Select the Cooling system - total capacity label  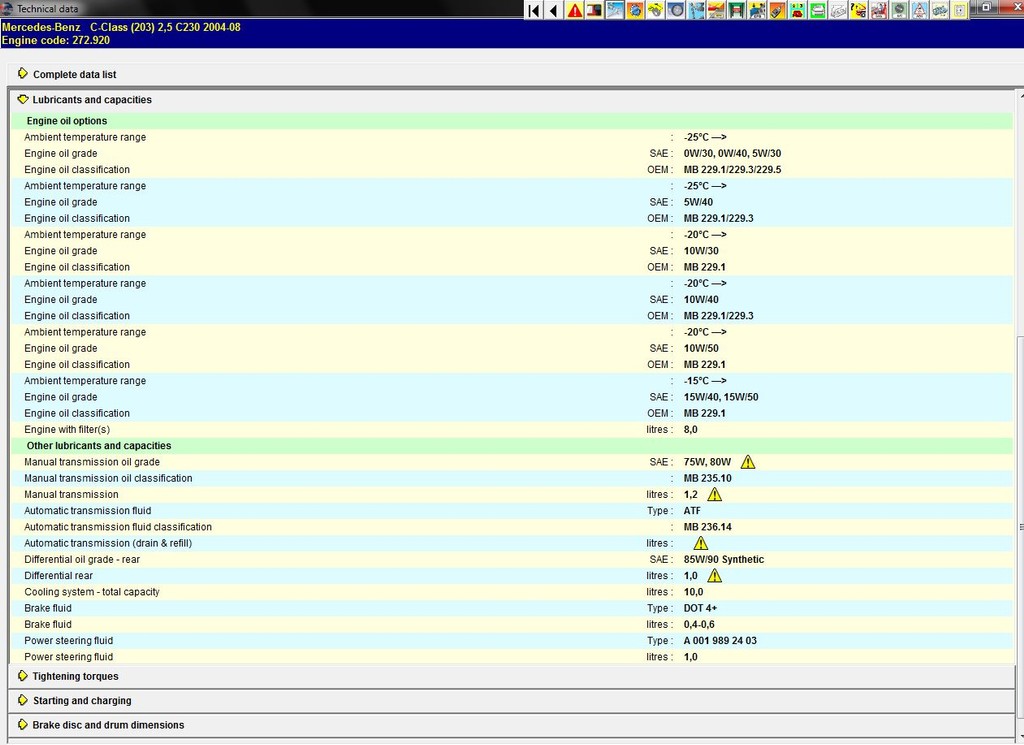point(92,592)
